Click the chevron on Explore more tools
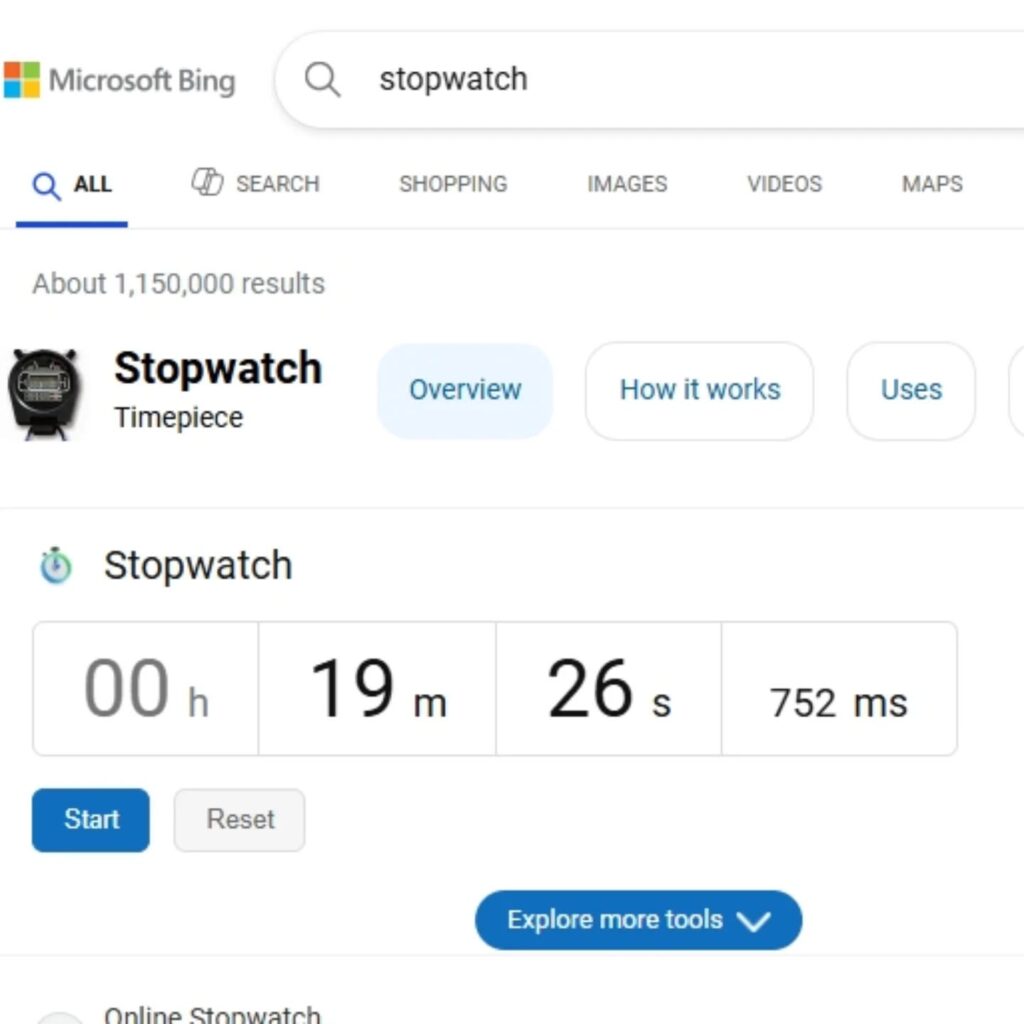 click(753, 921)
